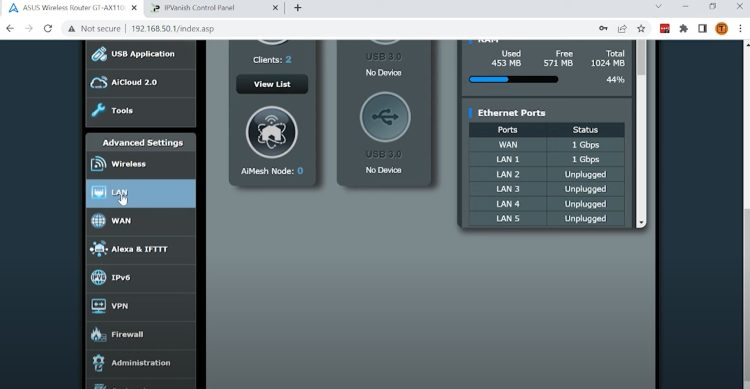Click the AiMesh Node router icon
This screenshot has width=750, height=389.
tap(272, 132)
